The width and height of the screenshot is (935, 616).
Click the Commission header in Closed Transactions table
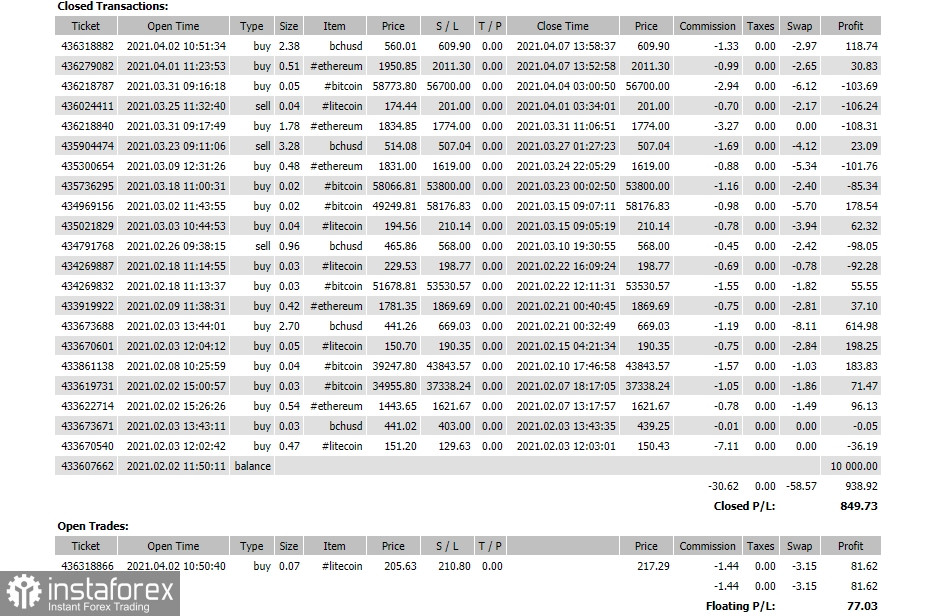pyautogui.click(x=707, y=26)
